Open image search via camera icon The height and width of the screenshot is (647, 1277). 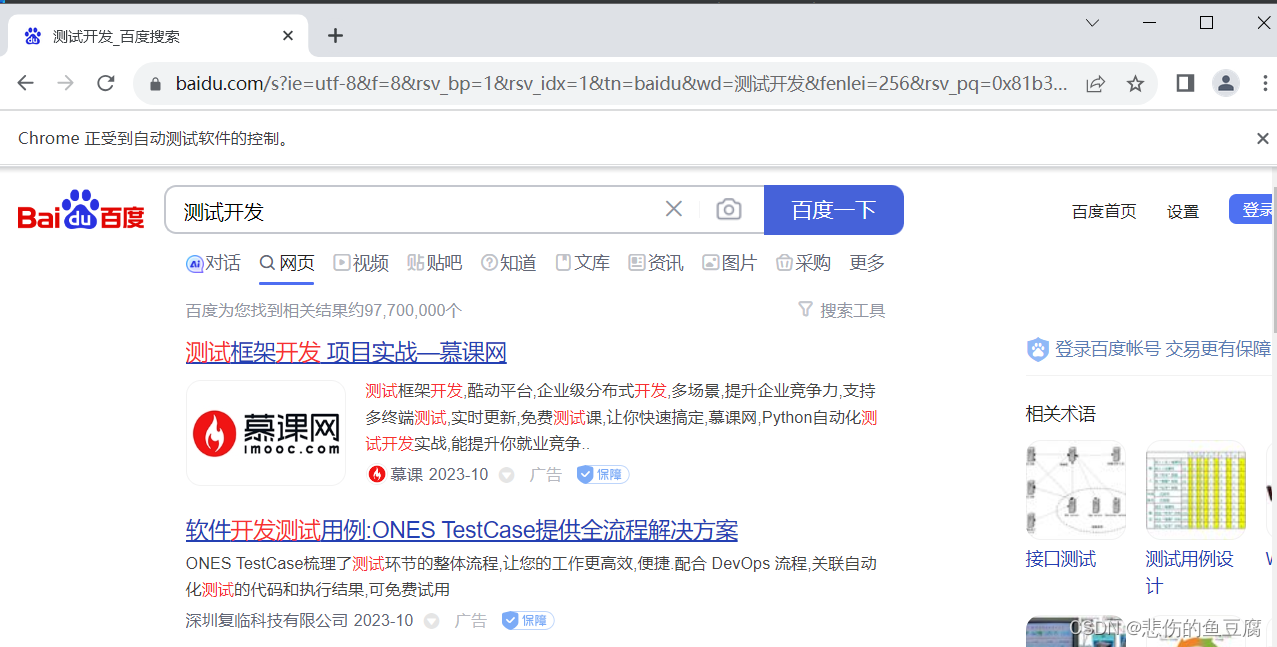tap(729, 209)
